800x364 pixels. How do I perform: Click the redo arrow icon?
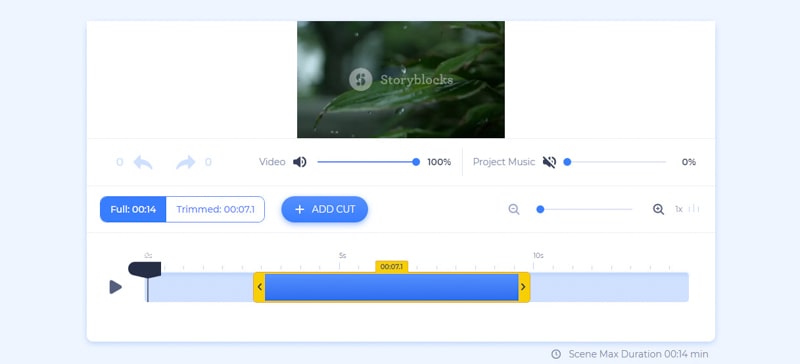pos(186,162)
